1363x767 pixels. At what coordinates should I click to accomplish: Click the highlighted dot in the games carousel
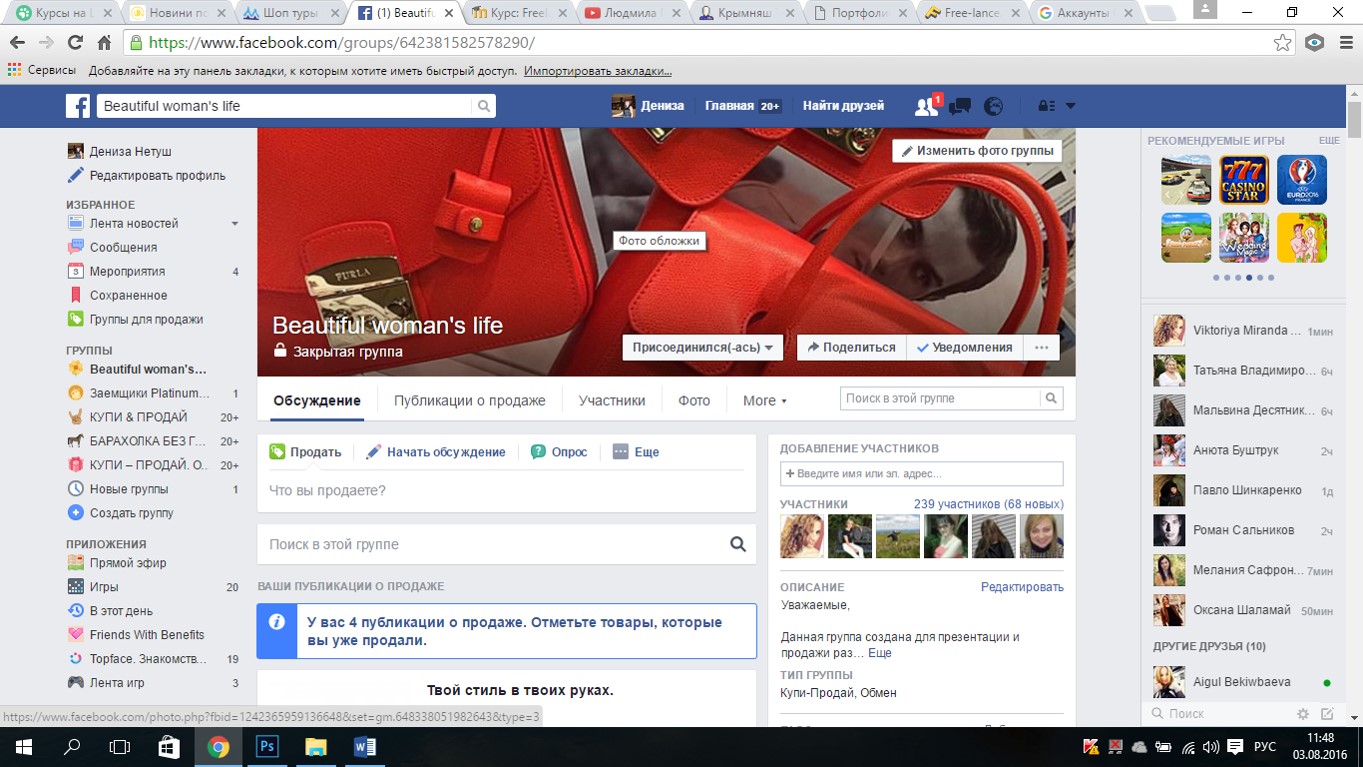tap(1249, 278)
